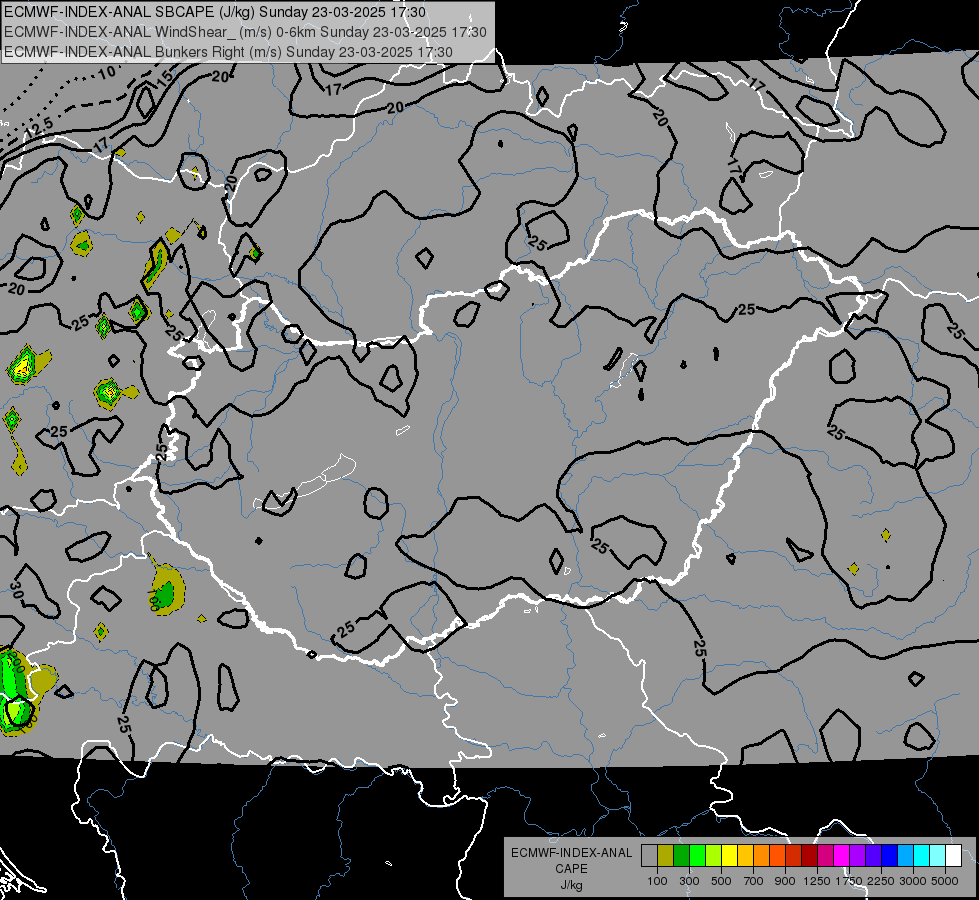Select the olive legend swatch after 100

tap(666, 856)
